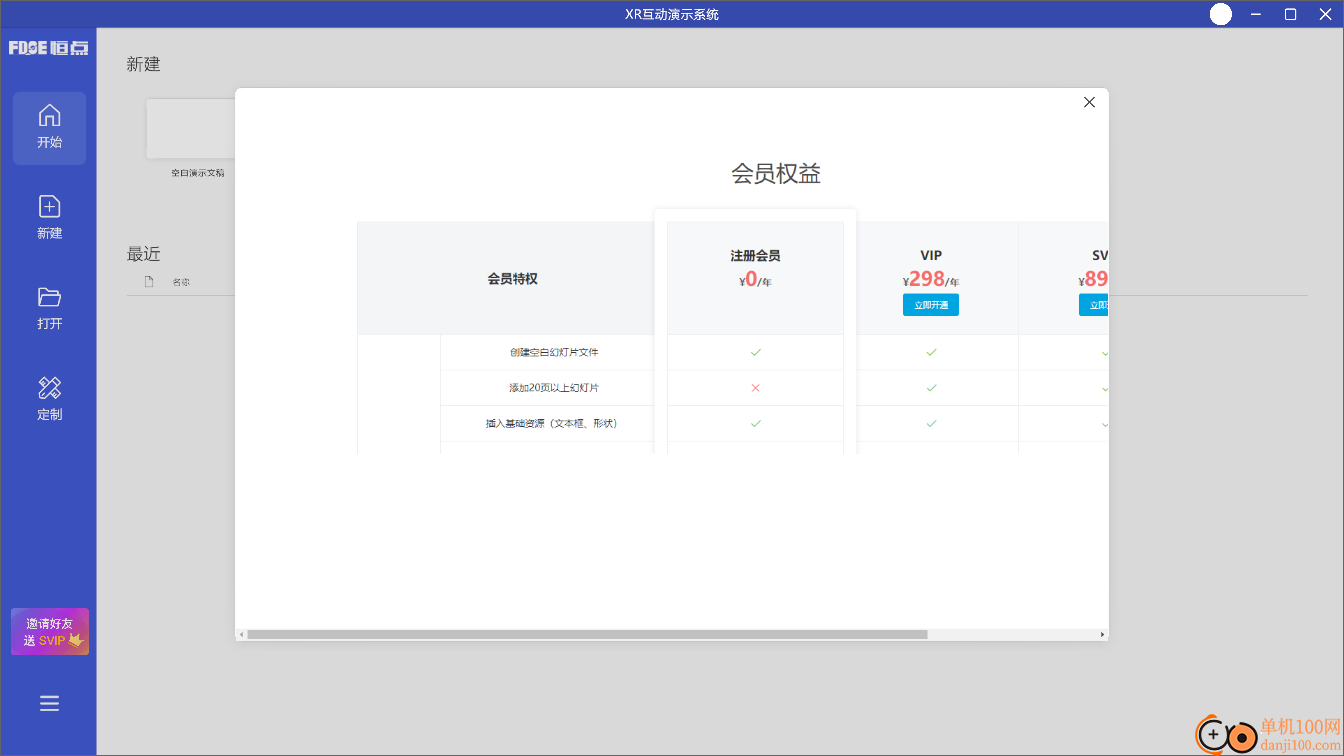Click the 名称 column header in recent list
The height and width of the screenshot is (756, 1344).
[x=181, y=282]
